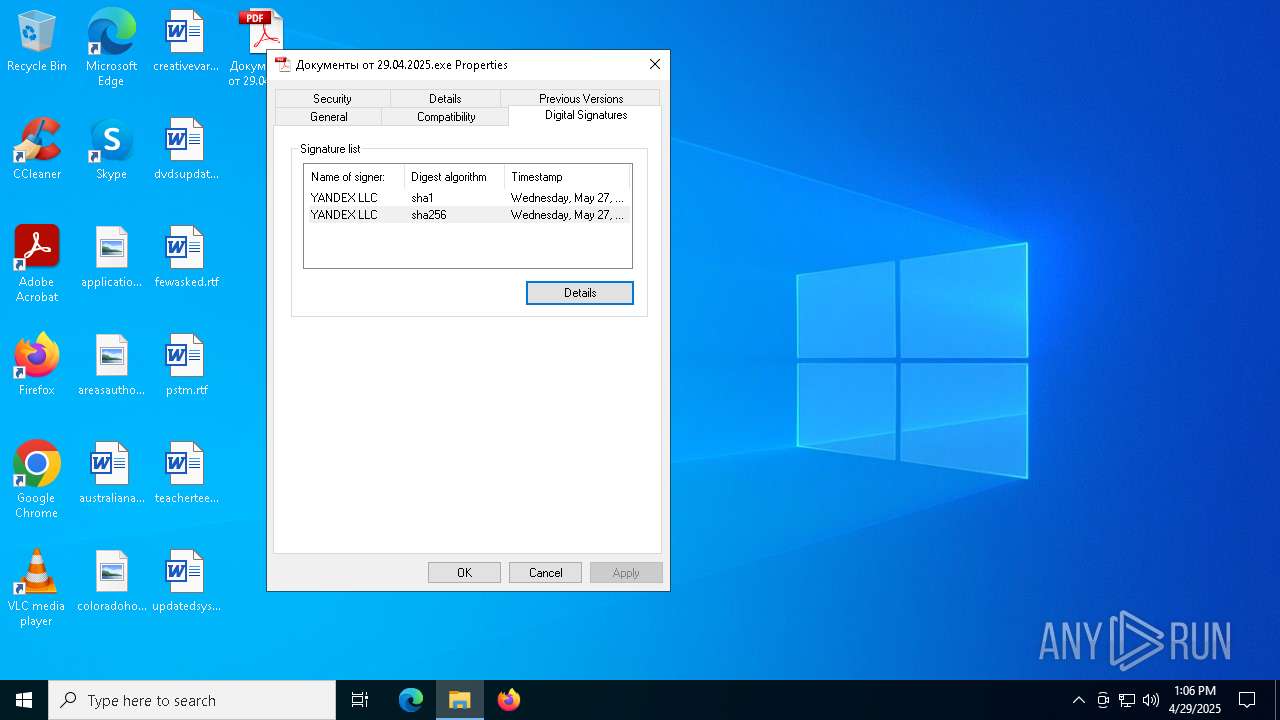This screenshot has width=1280, height=720.
Task: Dismiss dialog with Cancel button
Action: pyautogui.click(x=546, y=573)
